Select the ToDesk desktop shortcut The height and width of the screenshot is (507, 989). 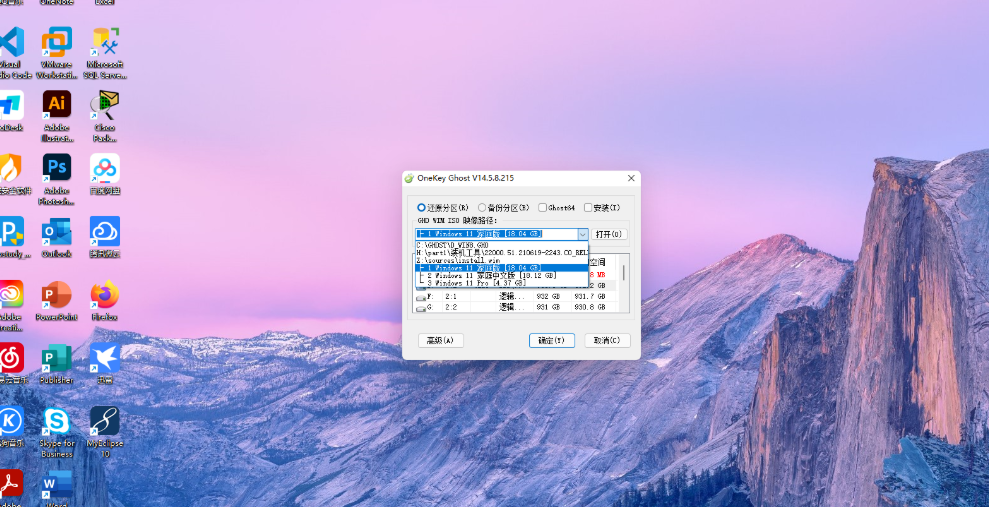(x=11, y=110)
